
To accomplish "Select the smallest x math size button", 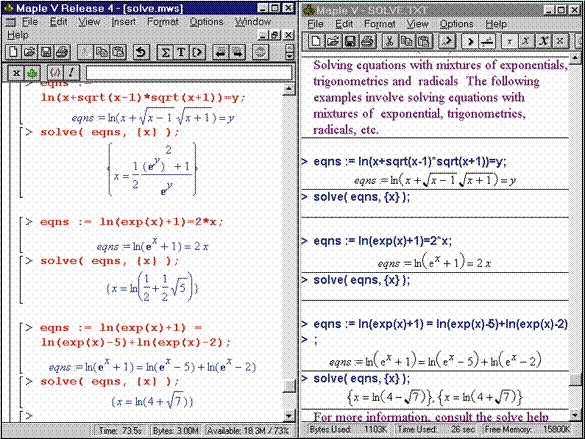I will 509,41.
